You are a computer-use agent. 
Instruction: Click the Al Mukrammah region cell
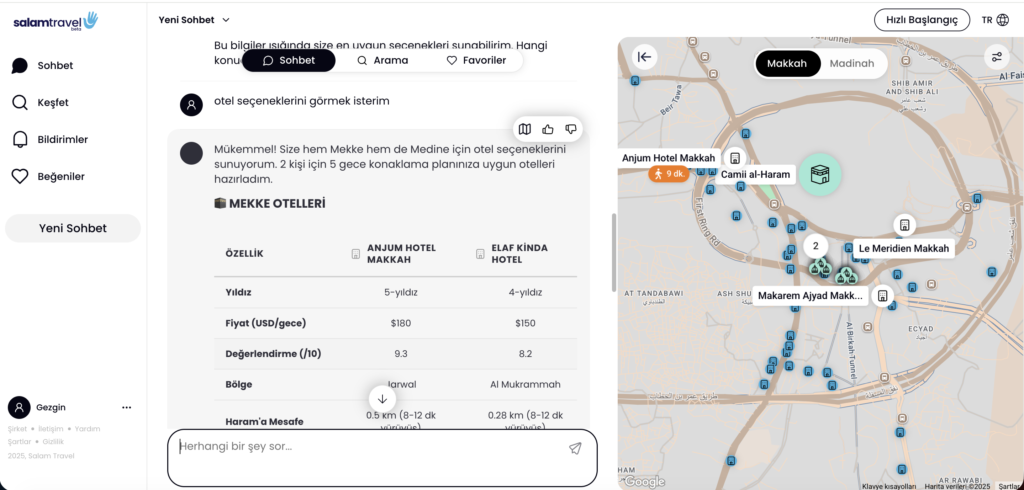click(525, 384)
